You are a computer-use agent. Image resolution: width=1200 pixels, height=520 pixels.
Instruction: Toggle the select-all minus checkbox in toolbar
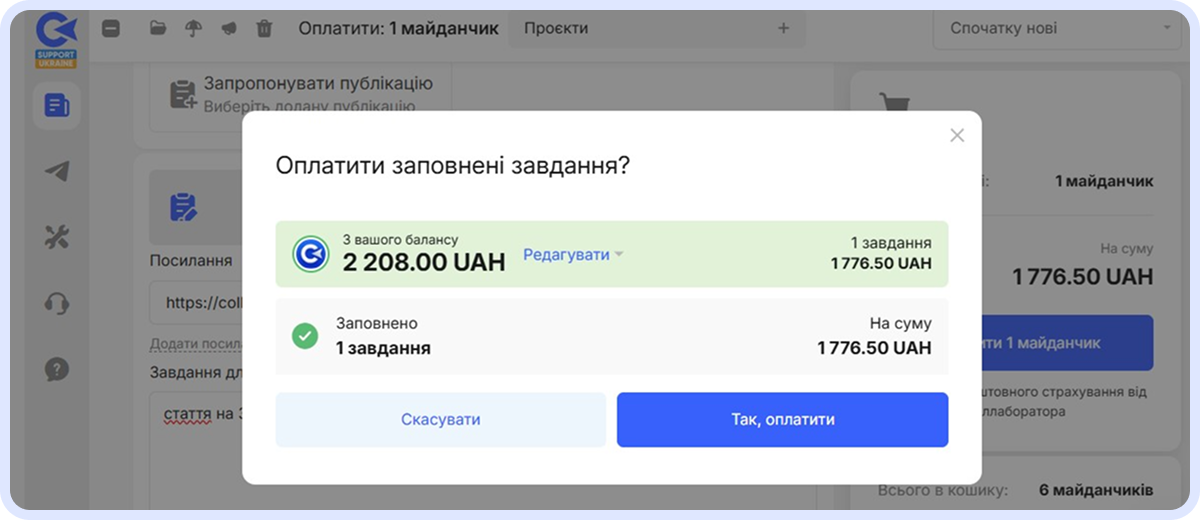111,28
